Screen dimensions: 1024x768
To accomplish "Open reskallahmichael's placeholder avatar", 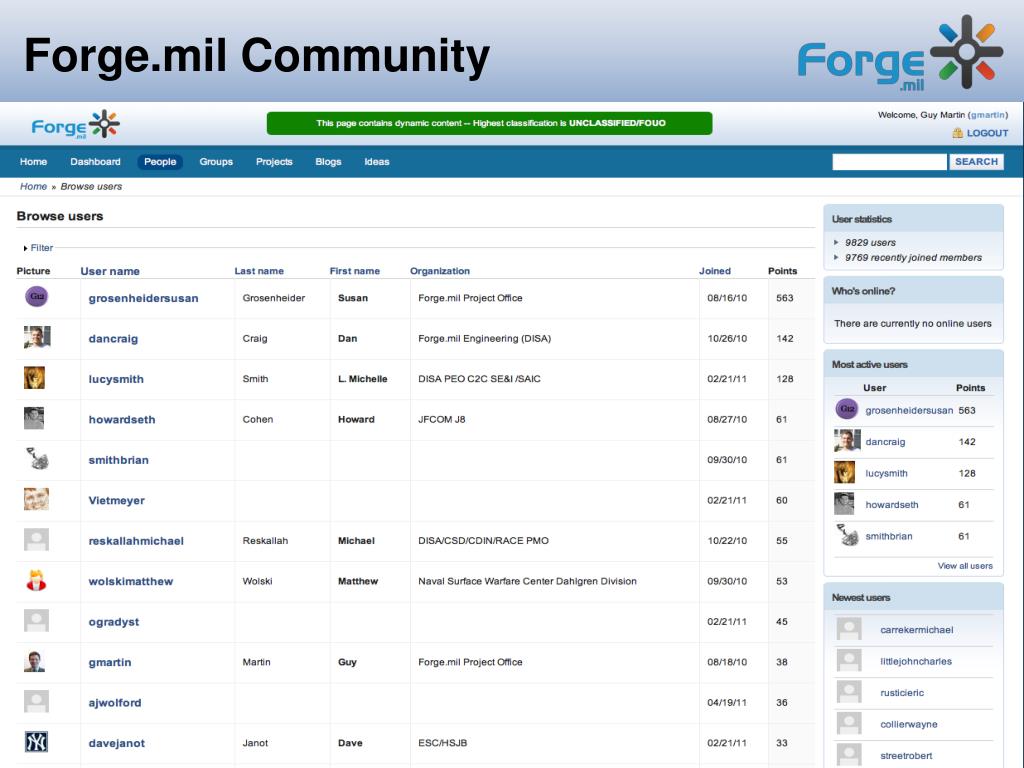I will 37,540.
